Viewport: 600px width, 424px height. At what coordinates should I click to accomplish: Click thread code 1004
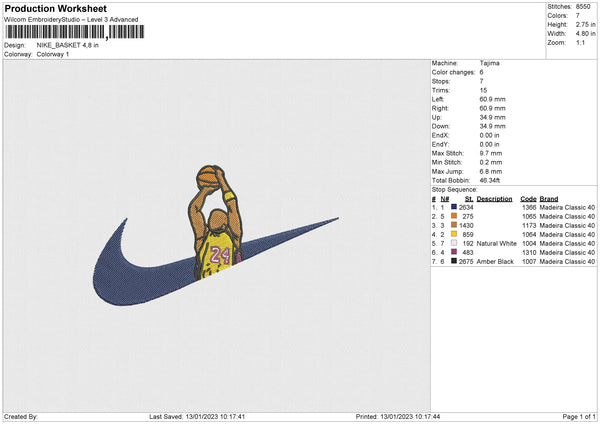(x=530, y=243)
